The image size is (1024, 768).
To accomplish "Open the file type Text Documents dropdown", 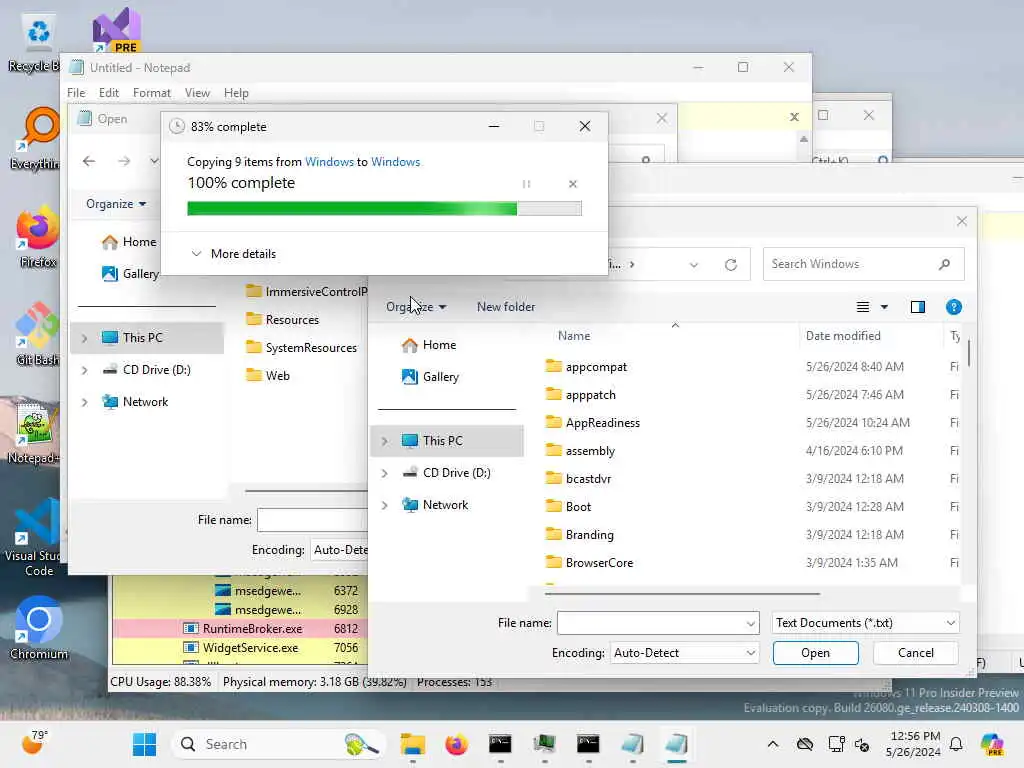I will pyautogui.click(x=865, y=623).
